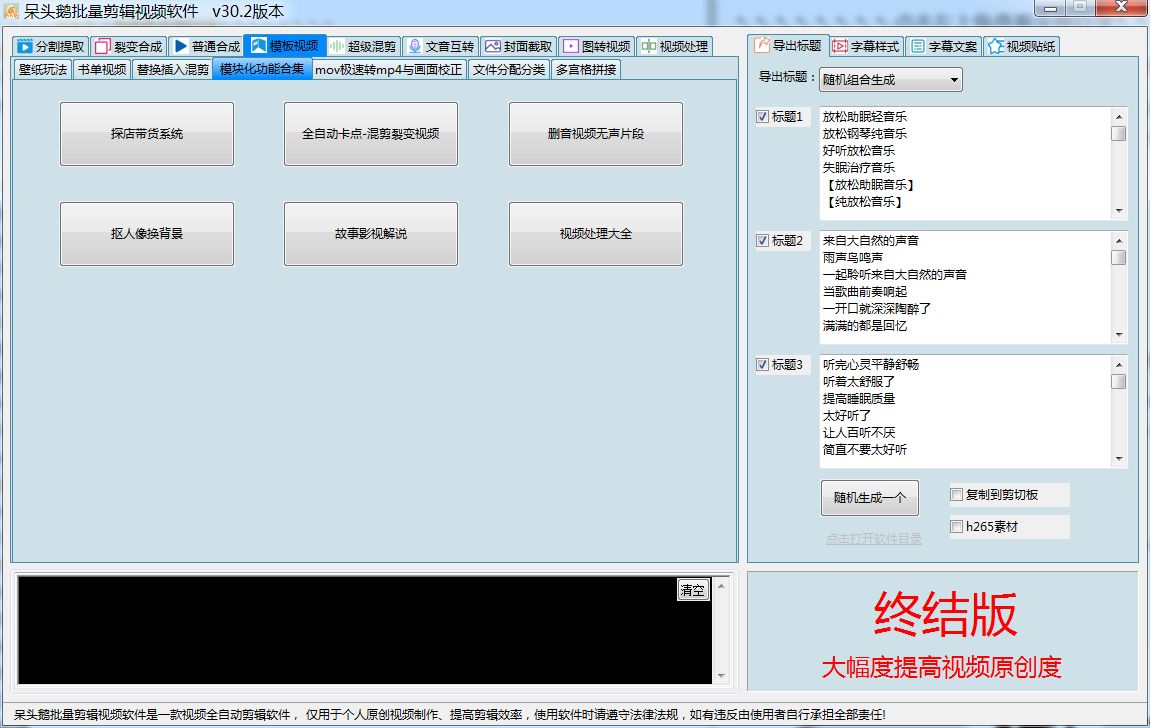
Task: Select 放松助眠轻音乐 in 标题1 list
Action: pos(865,117)
